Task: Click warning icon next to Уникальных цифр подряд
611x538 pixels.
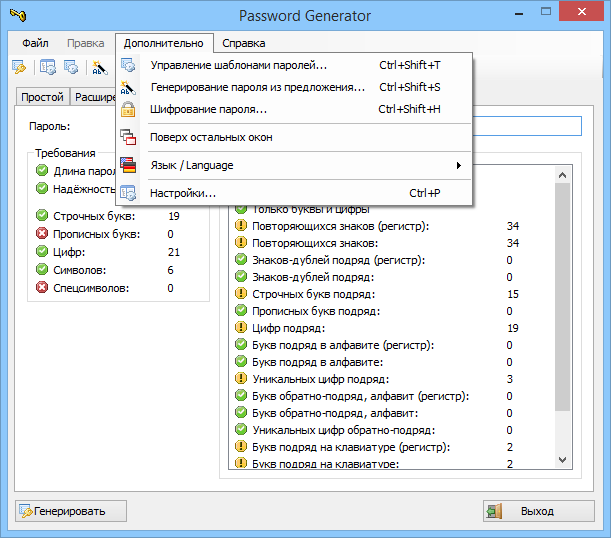Action: (241, 378)
